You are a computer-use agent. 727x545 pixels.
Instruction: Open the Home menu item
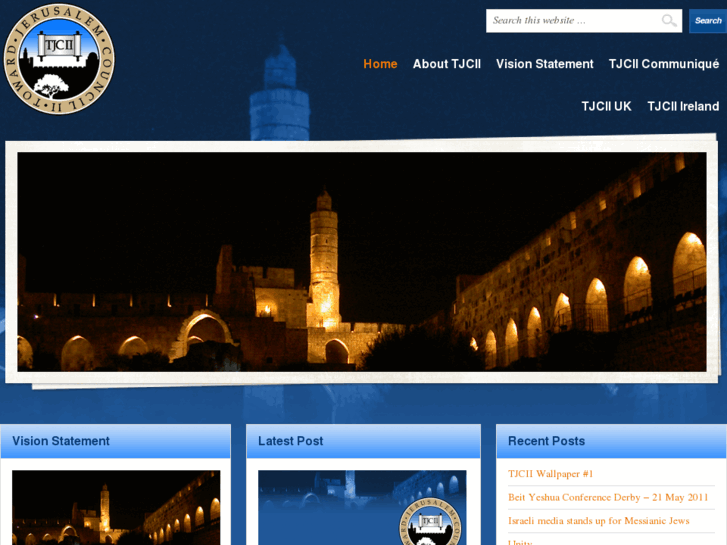(x=380, y=64)
